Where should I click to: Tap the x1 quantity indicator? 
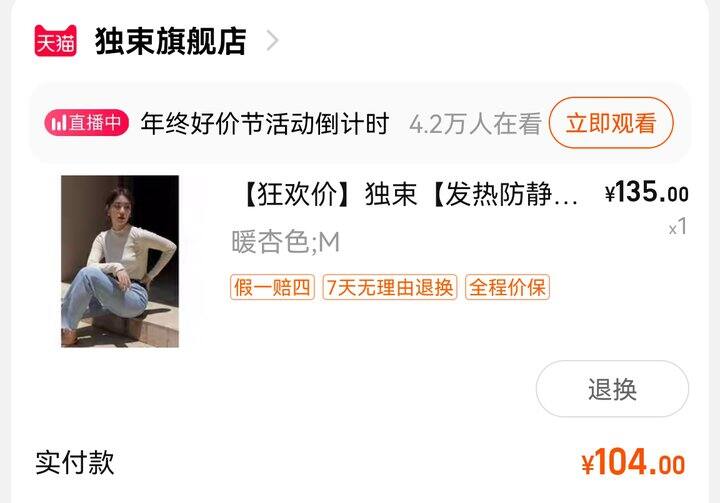click(x=678, y=227)
